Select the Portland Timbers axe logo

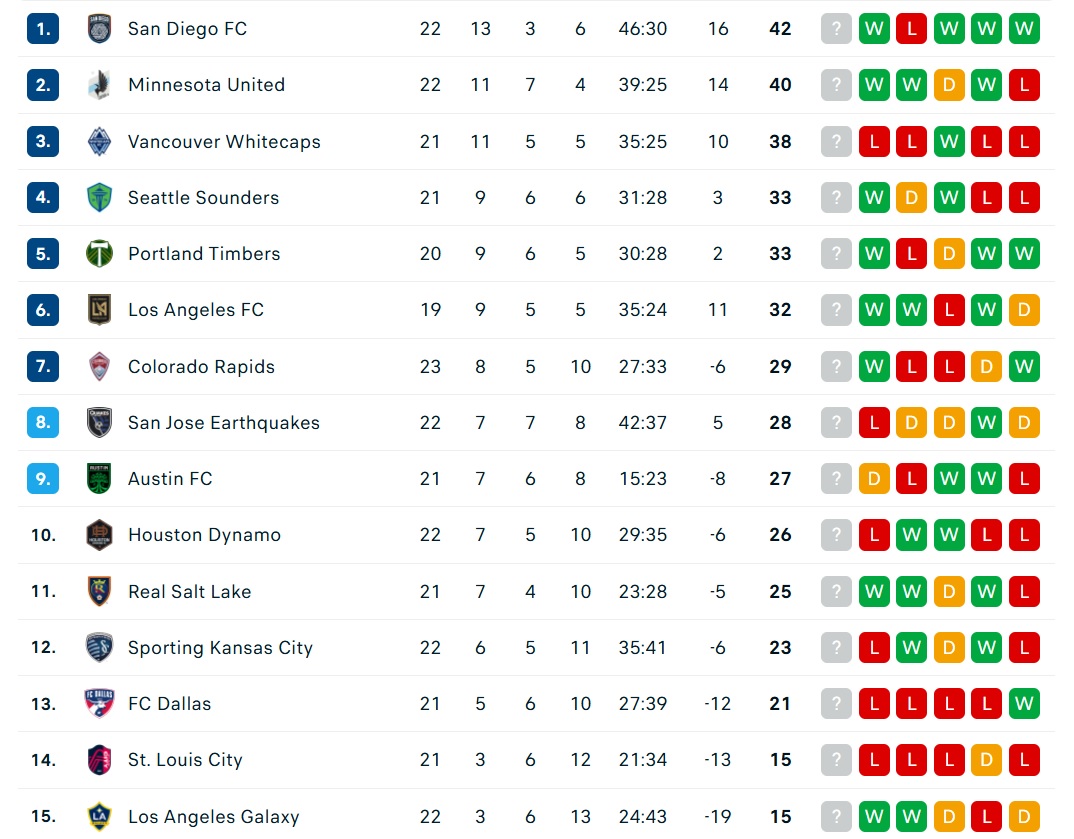click(x=99, y=254)
